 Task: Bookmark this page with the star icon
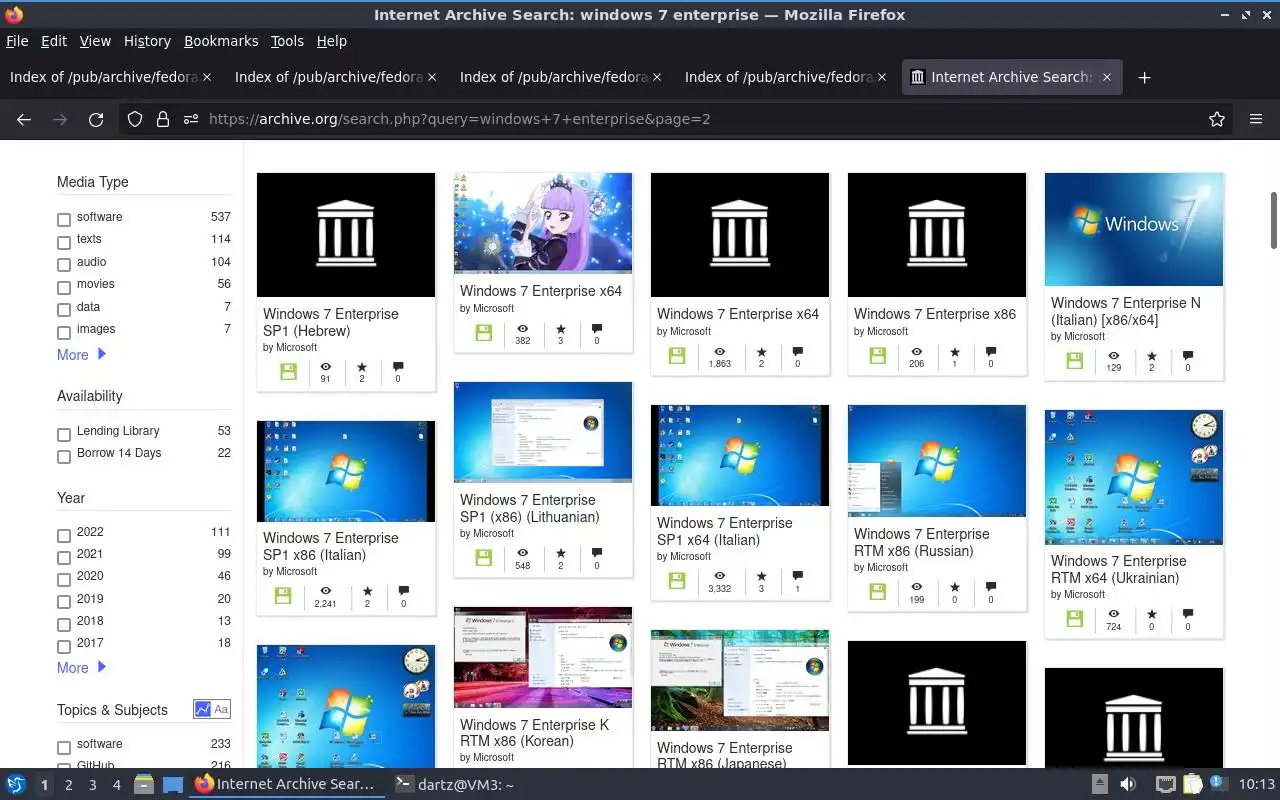[1217, 119]
